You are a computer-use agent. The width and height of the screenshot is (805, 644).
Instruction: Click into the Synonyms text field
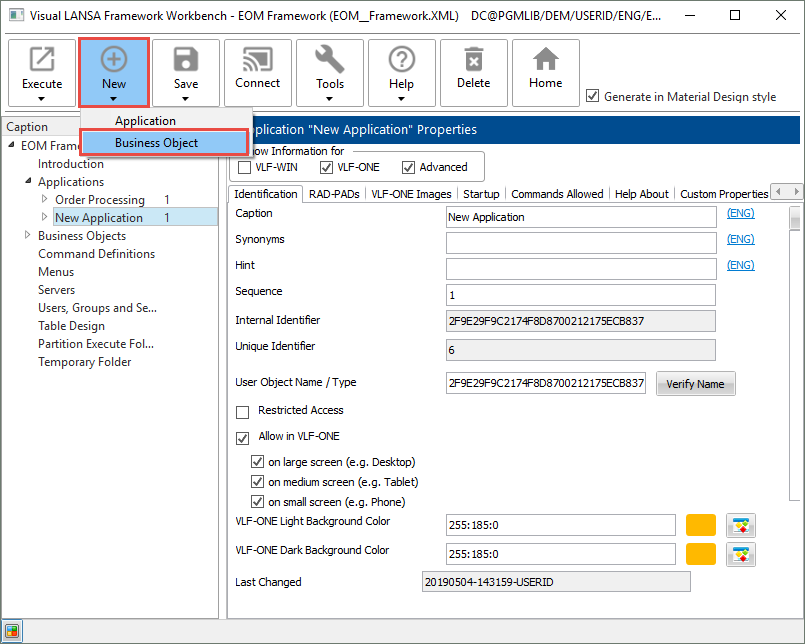click(580, 243)
